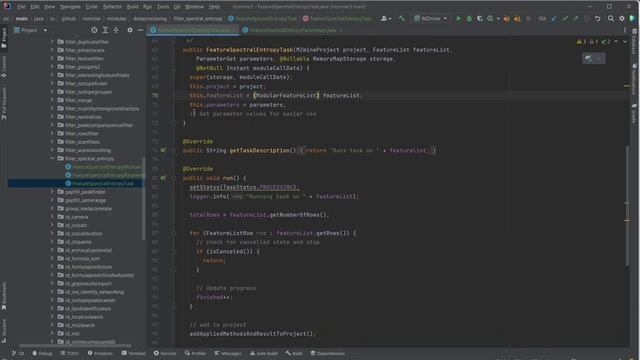The image size is (640, 360).
Task: Run with Coverage icon in toolbar
Action: (x=480, y=18)
